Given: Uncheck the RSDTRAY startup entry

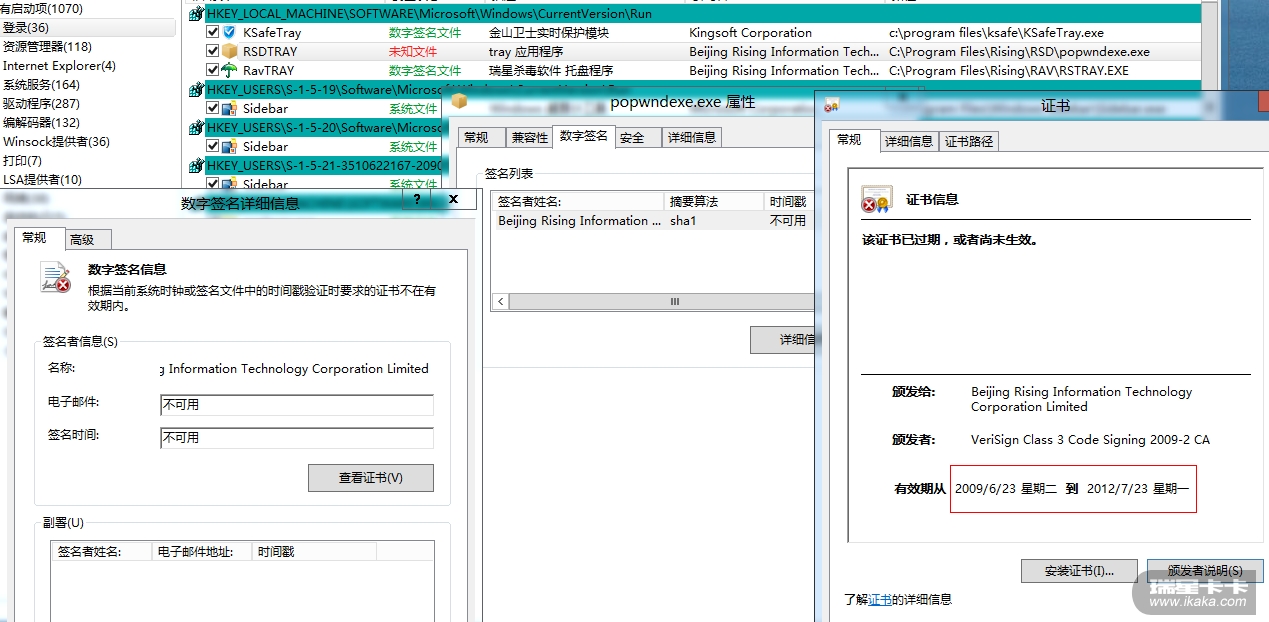Looking at the screenshot, I should (x=212, y=51).
